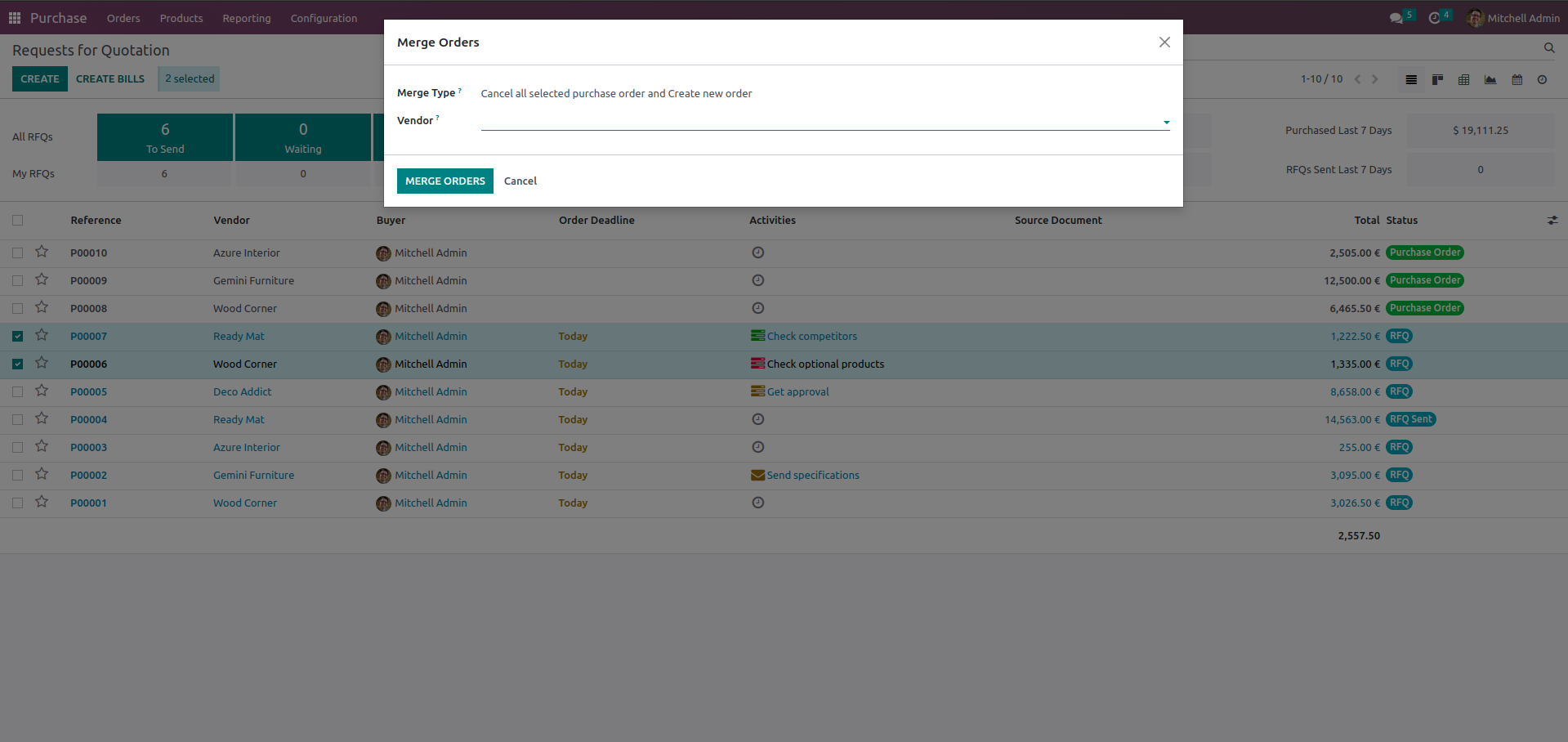The height and width of the screenshot is (742, 1568).
Task: Select the checkbox for order P00008
Action: (18, 308)
